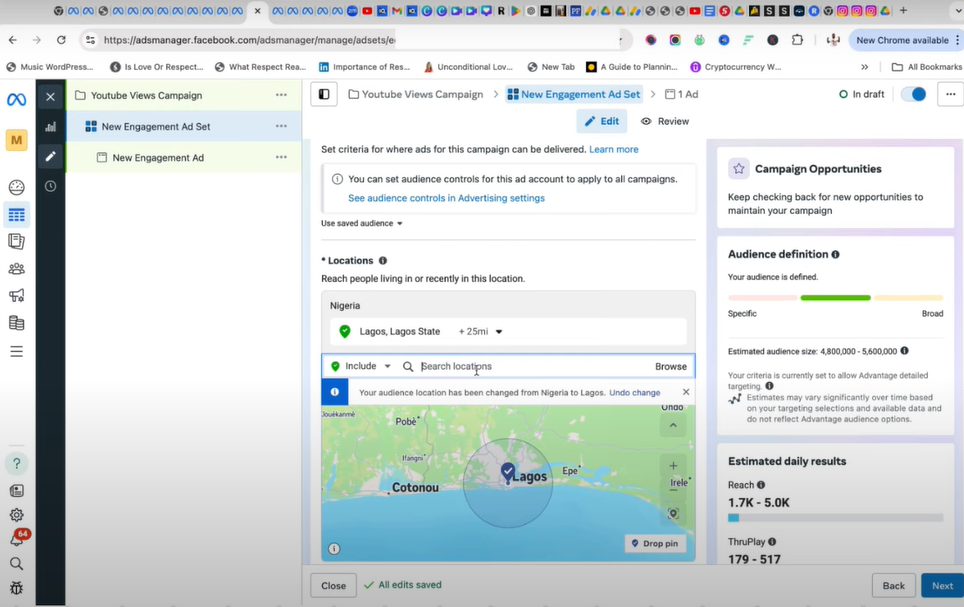Click the info icon next to ThruPlay
Viewport: 964px width, 607px height.
[x=772, y=542]
